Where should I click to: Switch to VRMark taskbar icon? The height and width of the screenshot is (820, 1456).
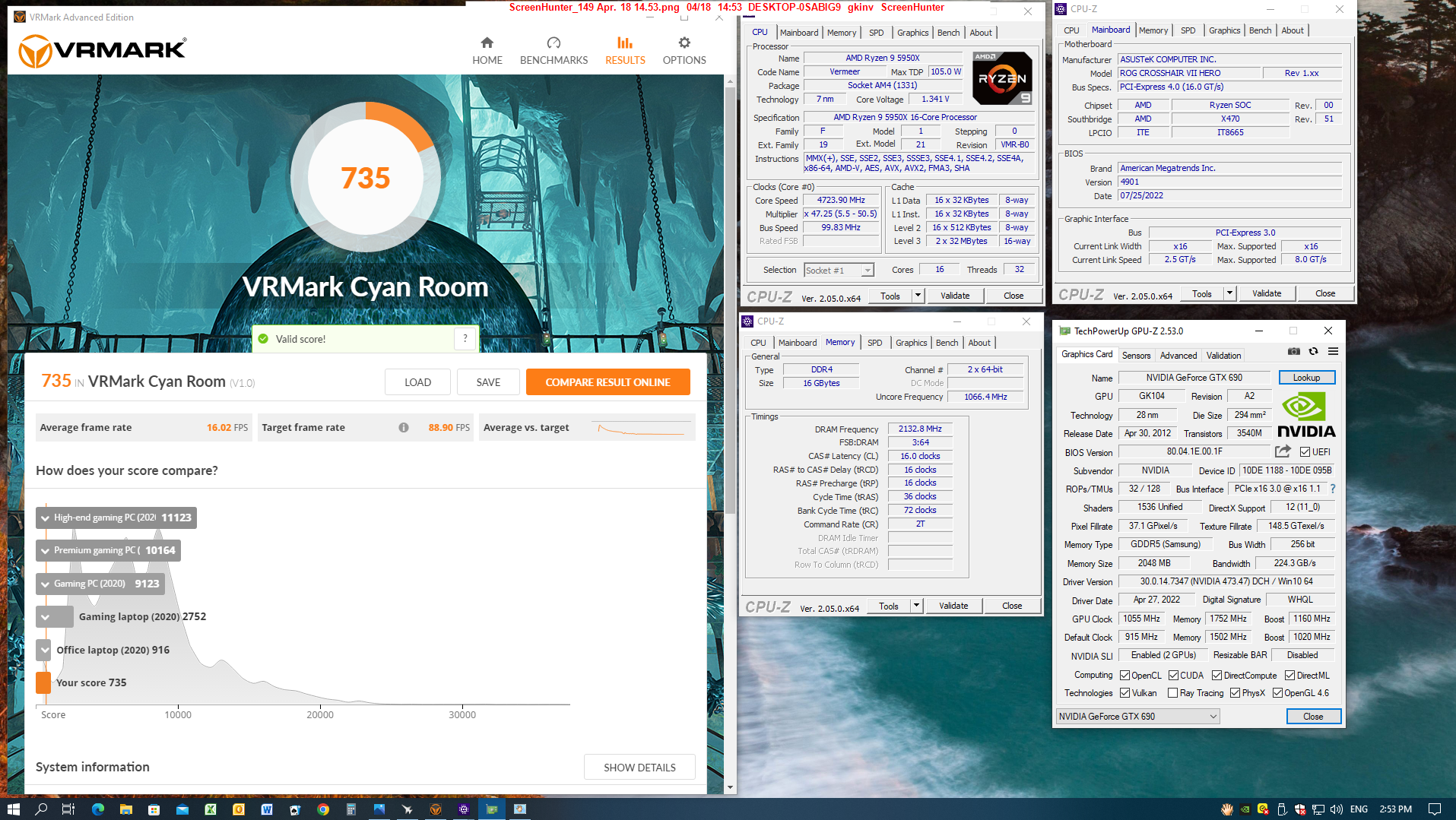point(436,809)
